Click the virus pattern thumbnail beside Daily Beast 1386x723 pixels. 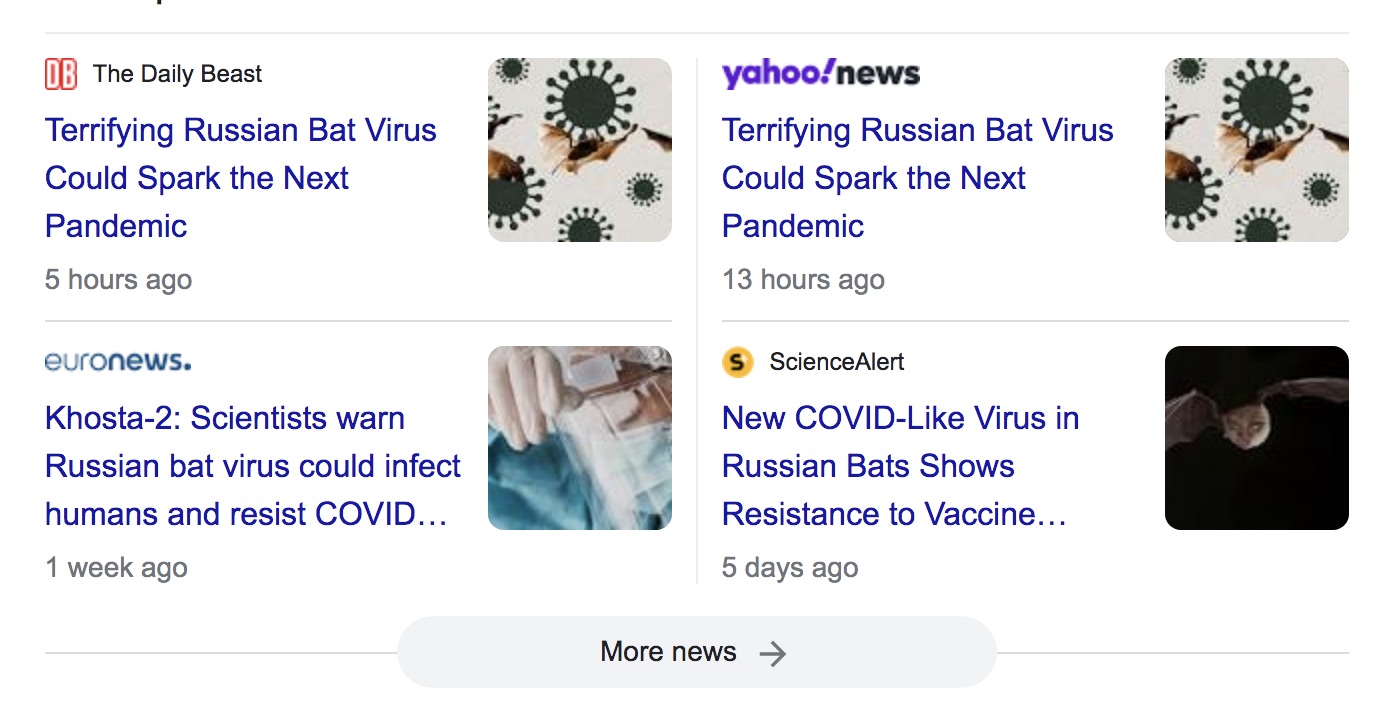(579, 149)
